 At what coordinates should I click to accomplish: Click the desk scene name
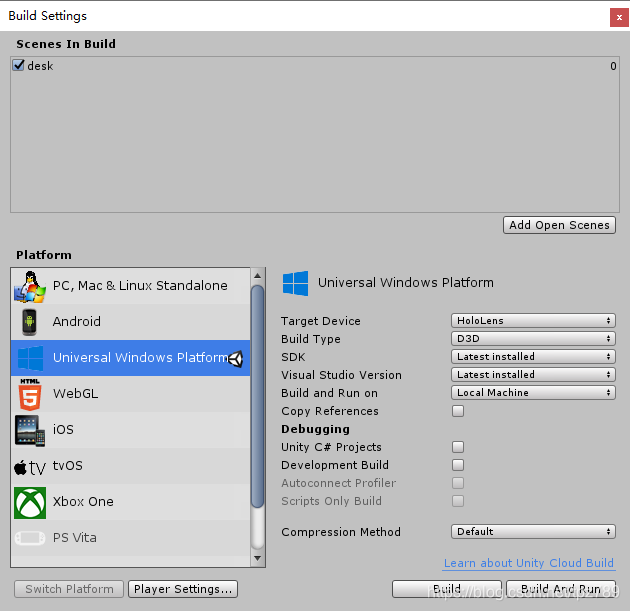(40, 66)
